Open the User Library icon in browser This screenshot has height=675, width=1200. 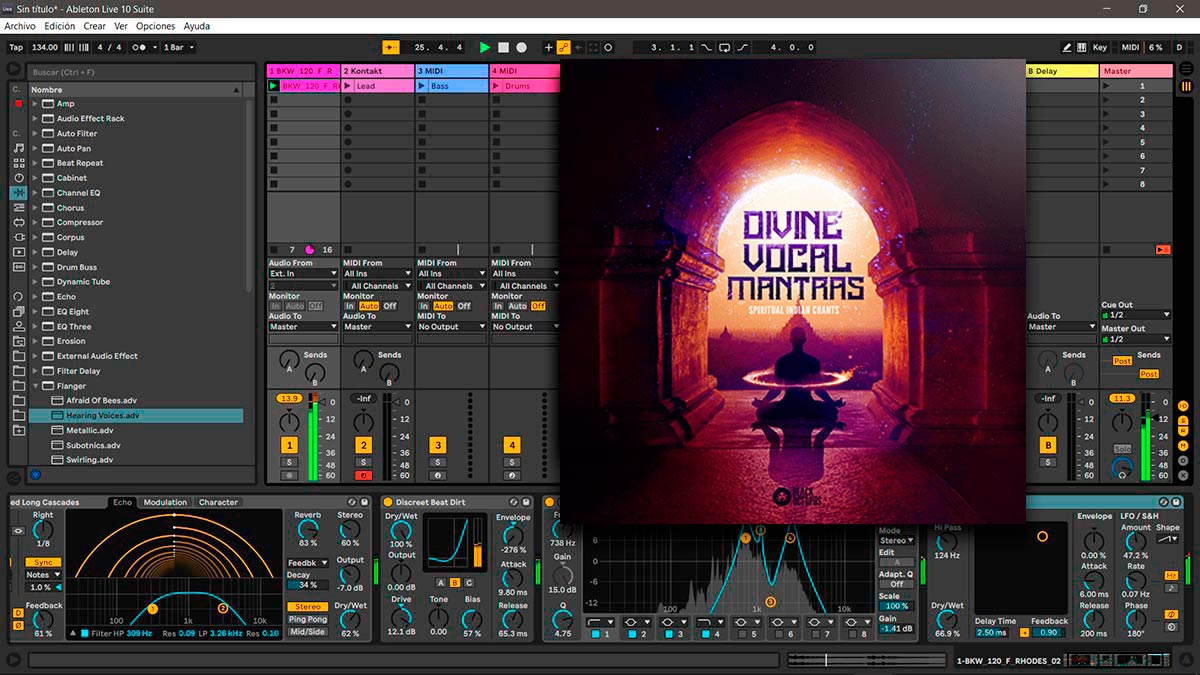click(18, 326)
